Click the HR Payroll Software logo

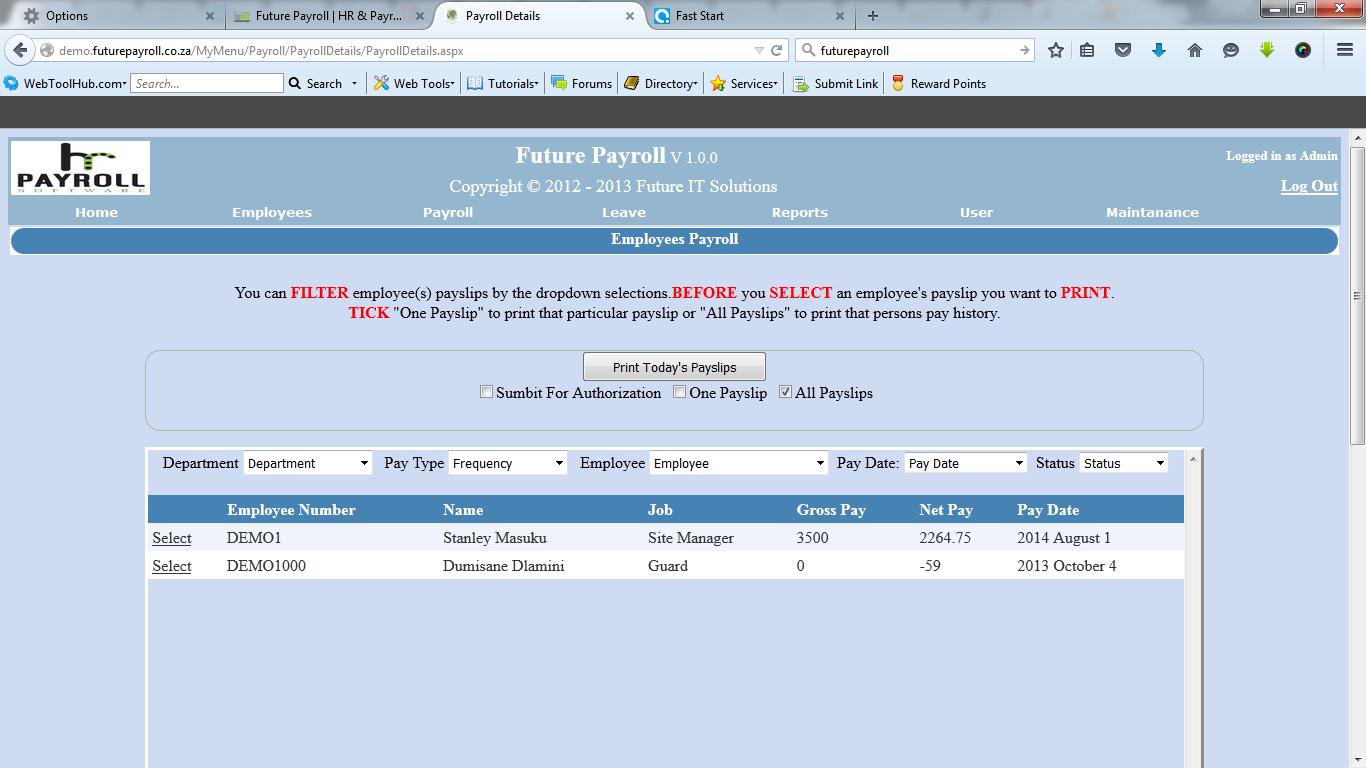pos(80,167)
